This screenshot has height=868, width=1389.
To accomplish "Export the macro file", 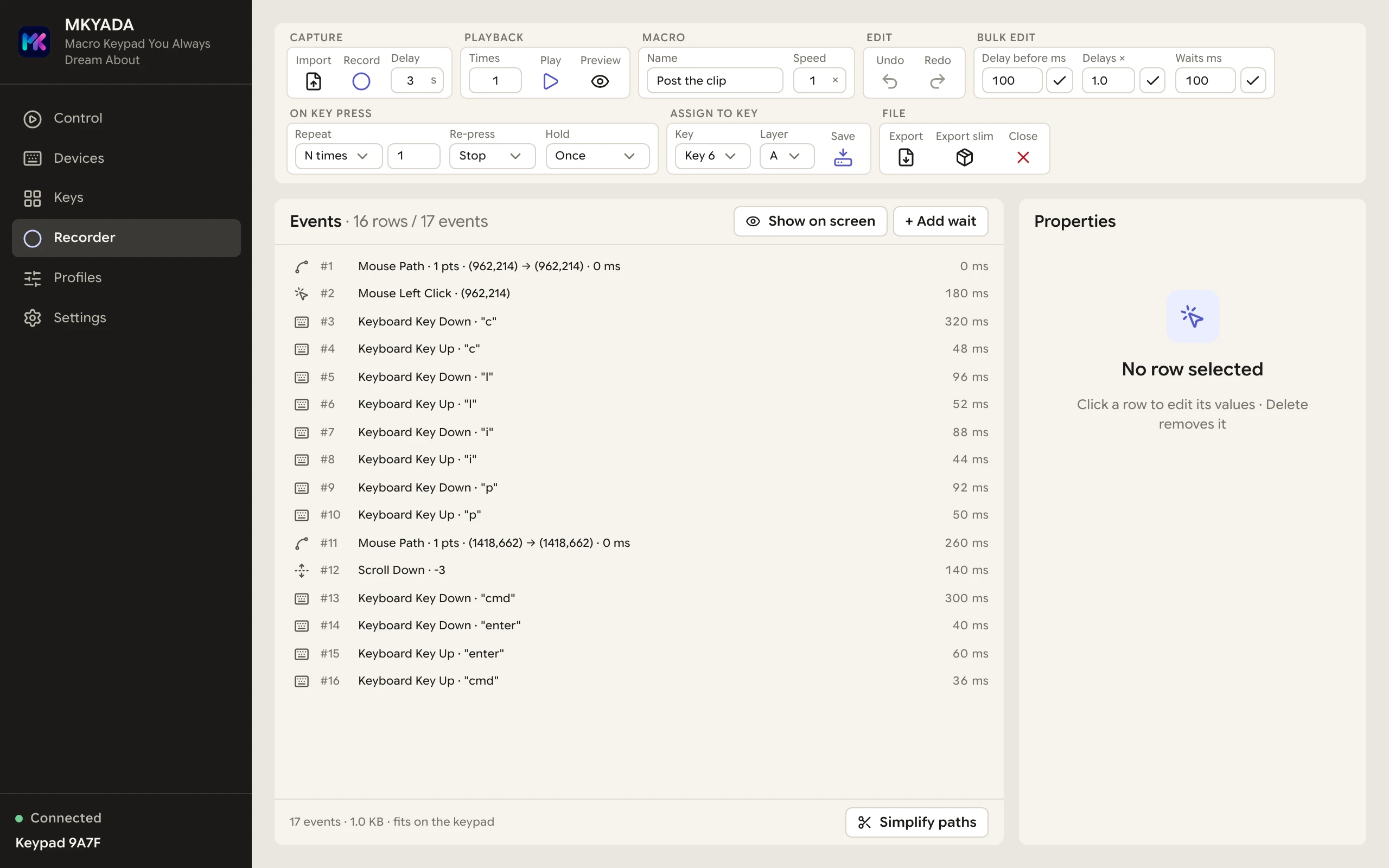I will tap(906, 157).
